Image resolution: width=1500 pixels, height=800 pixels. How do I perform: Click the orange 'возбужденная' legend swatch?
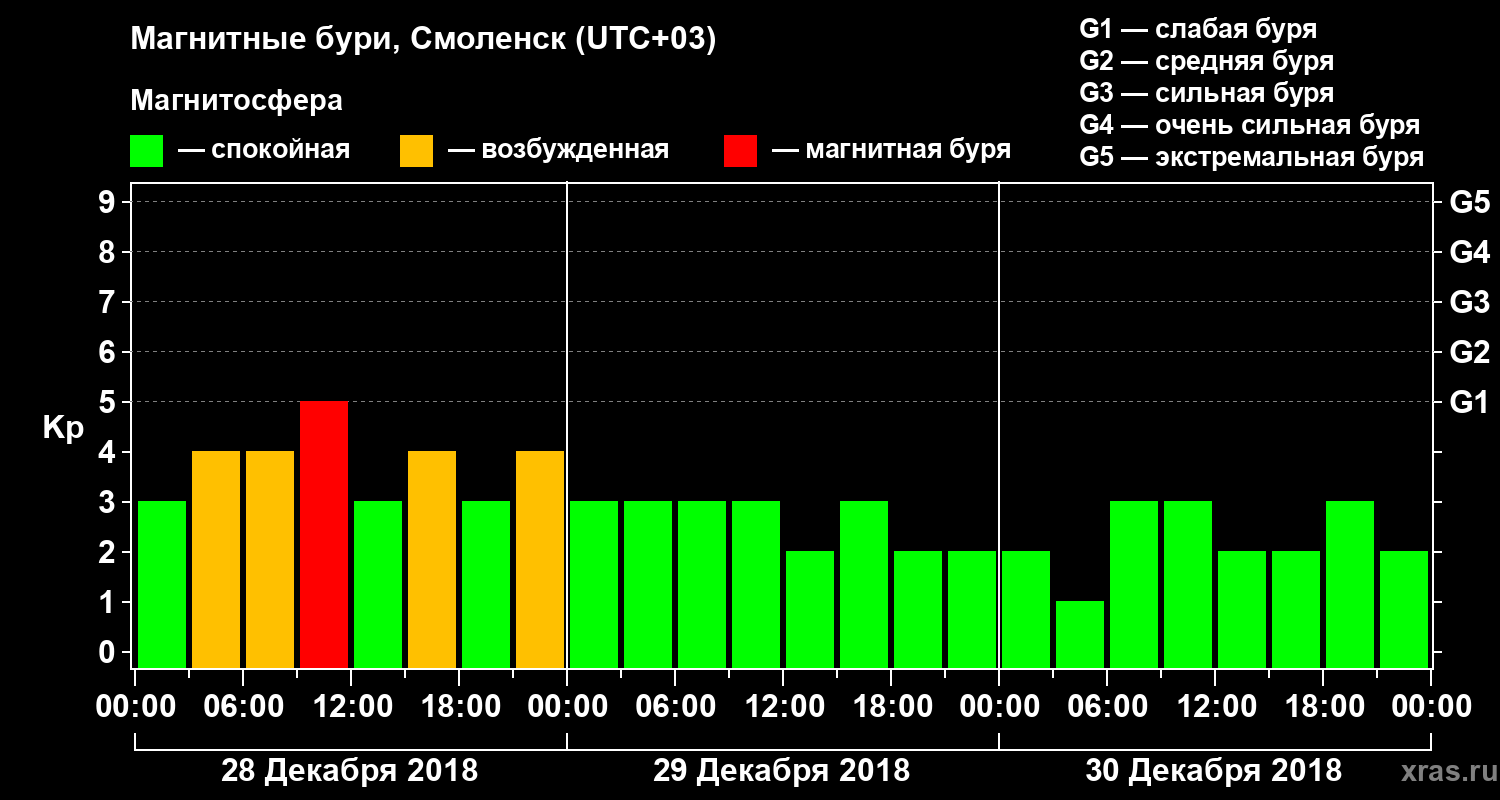[417, 151]
